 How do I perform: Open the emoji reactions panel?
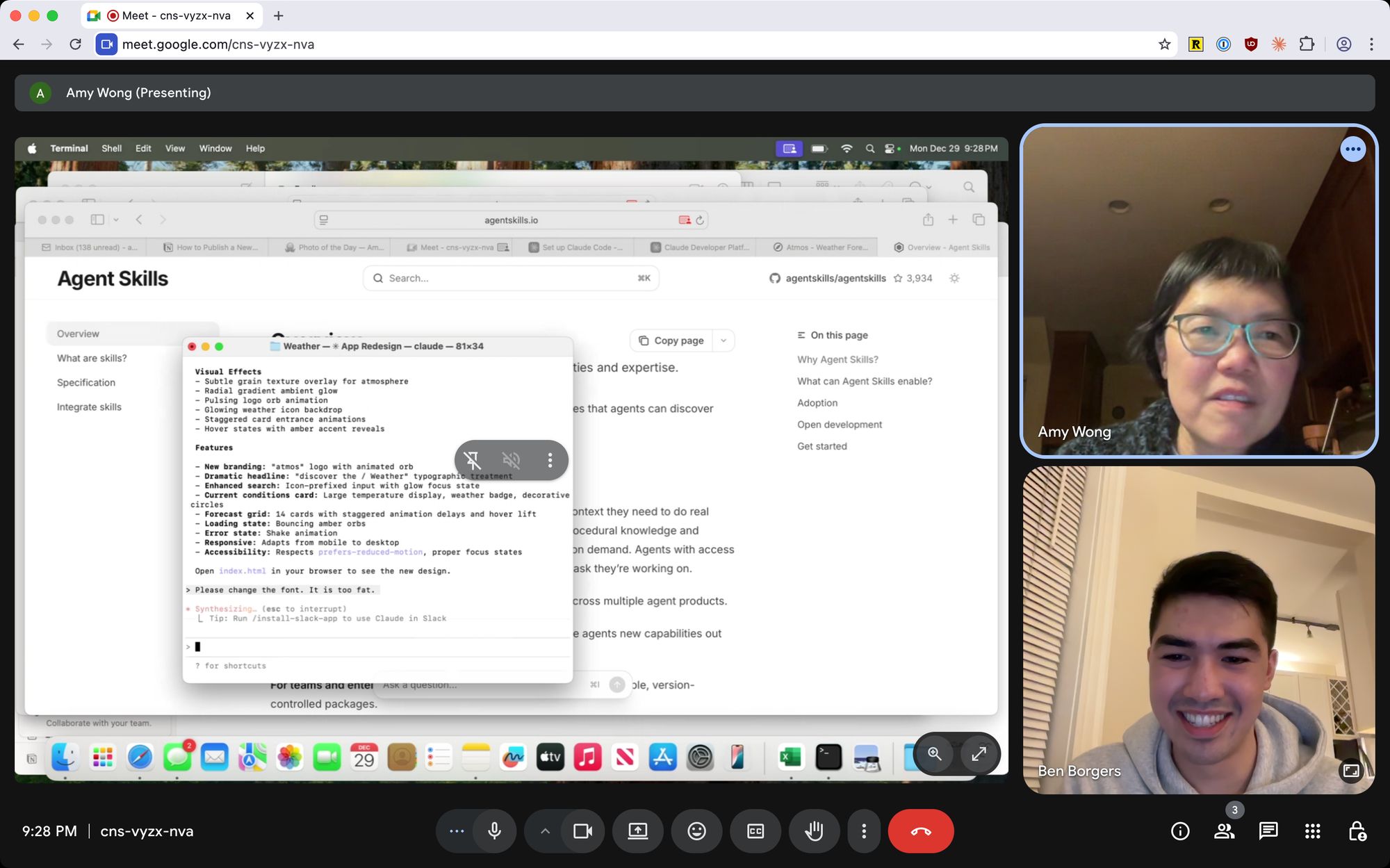[x=696, y=831]
